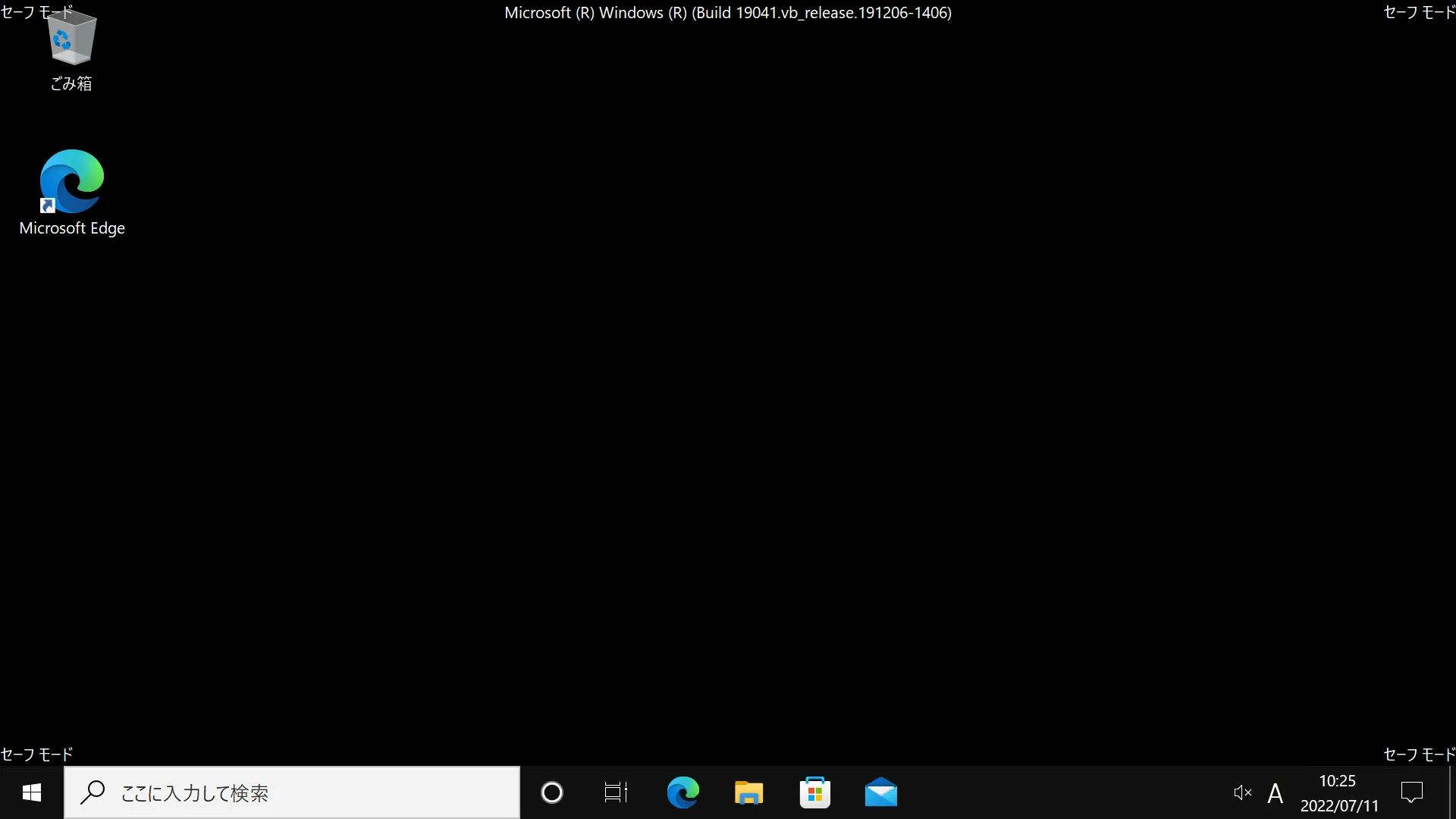Open Microsoft Edge browser
The width and height of the screenshot is (1456, 819).
[x=71, y=181]
